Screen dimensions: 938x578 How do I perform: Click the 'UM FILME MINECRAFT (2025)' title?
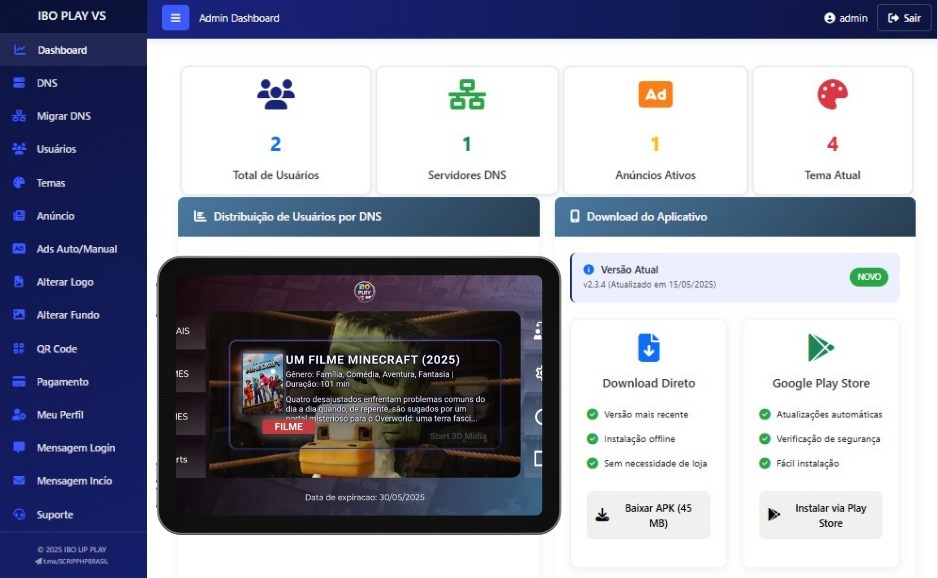pyautogui.click(x=373, y=360)
